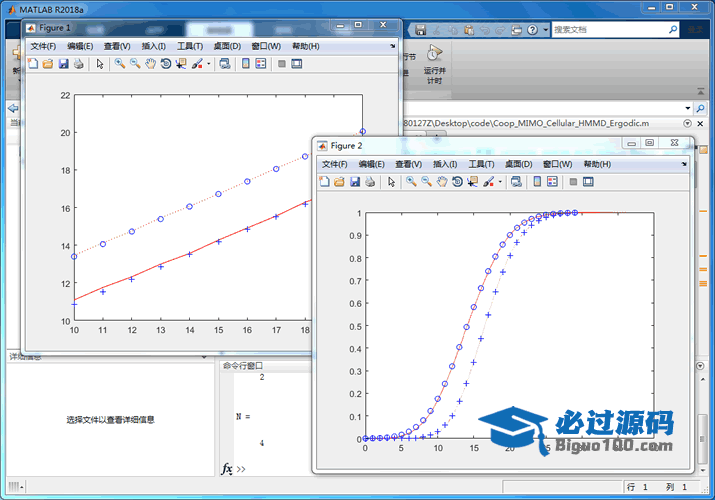
Task: Insert Legend in Figure 2
Action: click(x=552, y=182)
